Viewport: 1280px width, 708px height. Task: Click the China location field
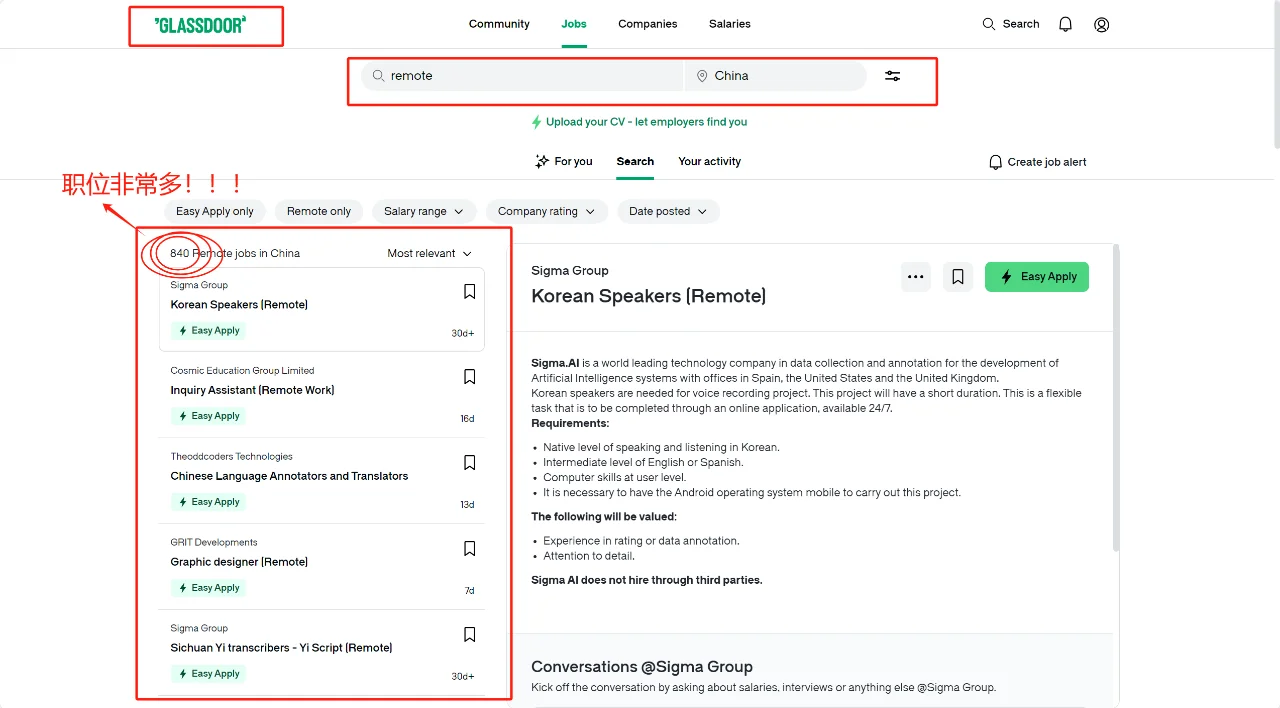pyautogui.click(x=775, y=76)
